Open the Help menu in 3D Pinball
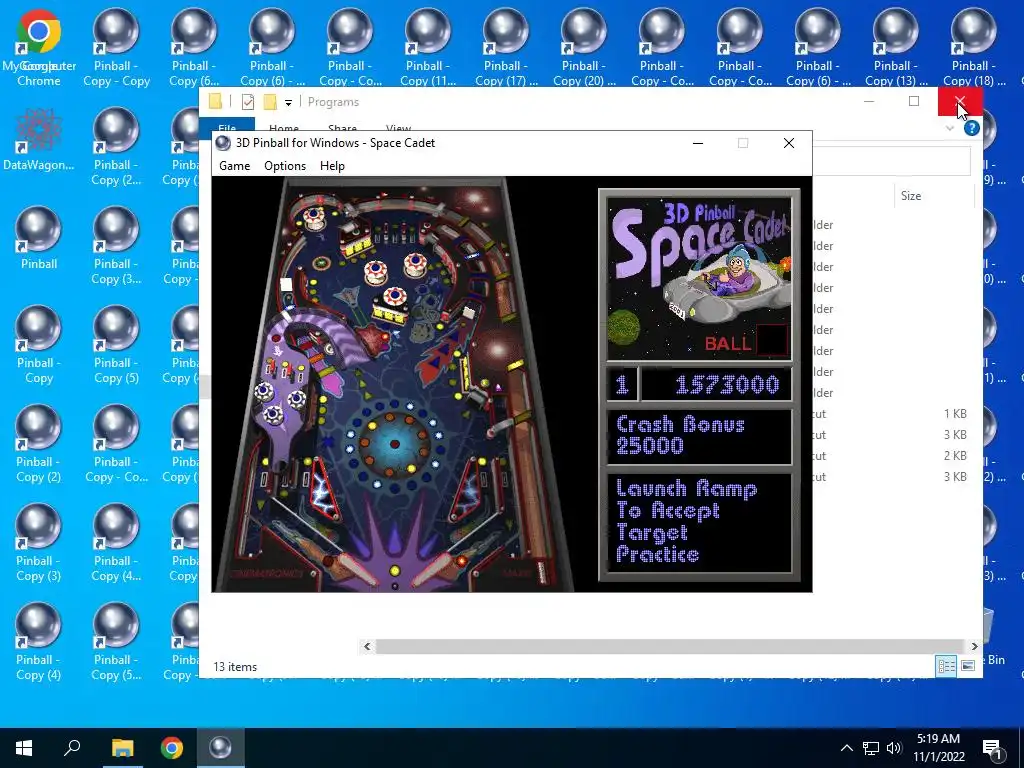 [x=332, y=166]
